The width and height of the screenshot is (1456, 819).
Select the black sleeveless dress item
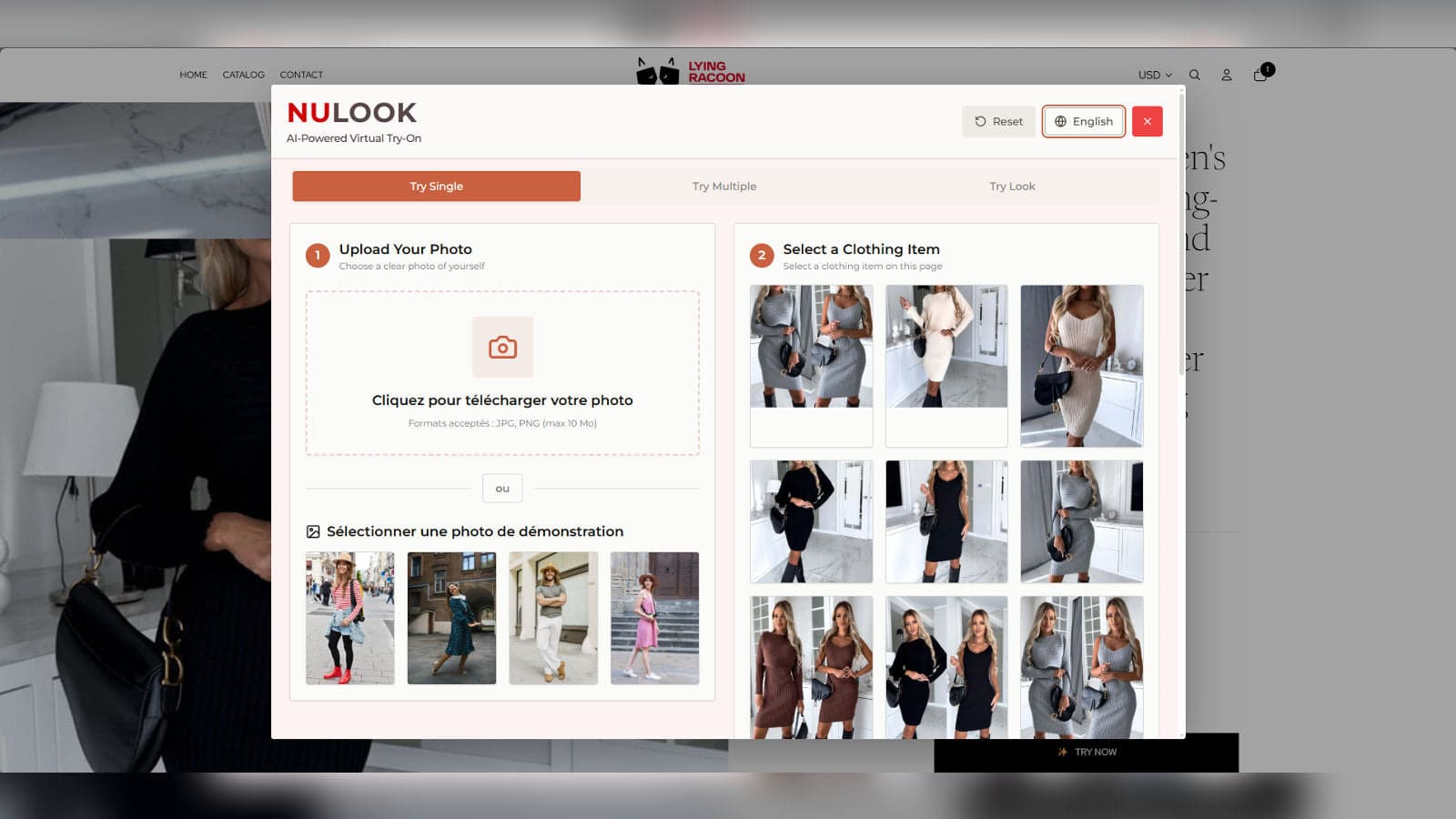click(x=946, y=521)
